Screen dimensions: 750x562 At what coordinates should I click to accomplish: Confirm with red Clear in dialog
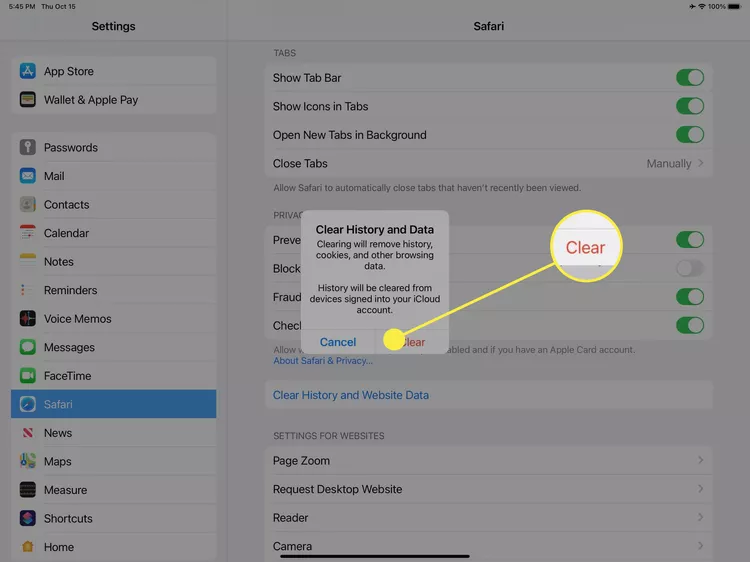click(413, 342)
